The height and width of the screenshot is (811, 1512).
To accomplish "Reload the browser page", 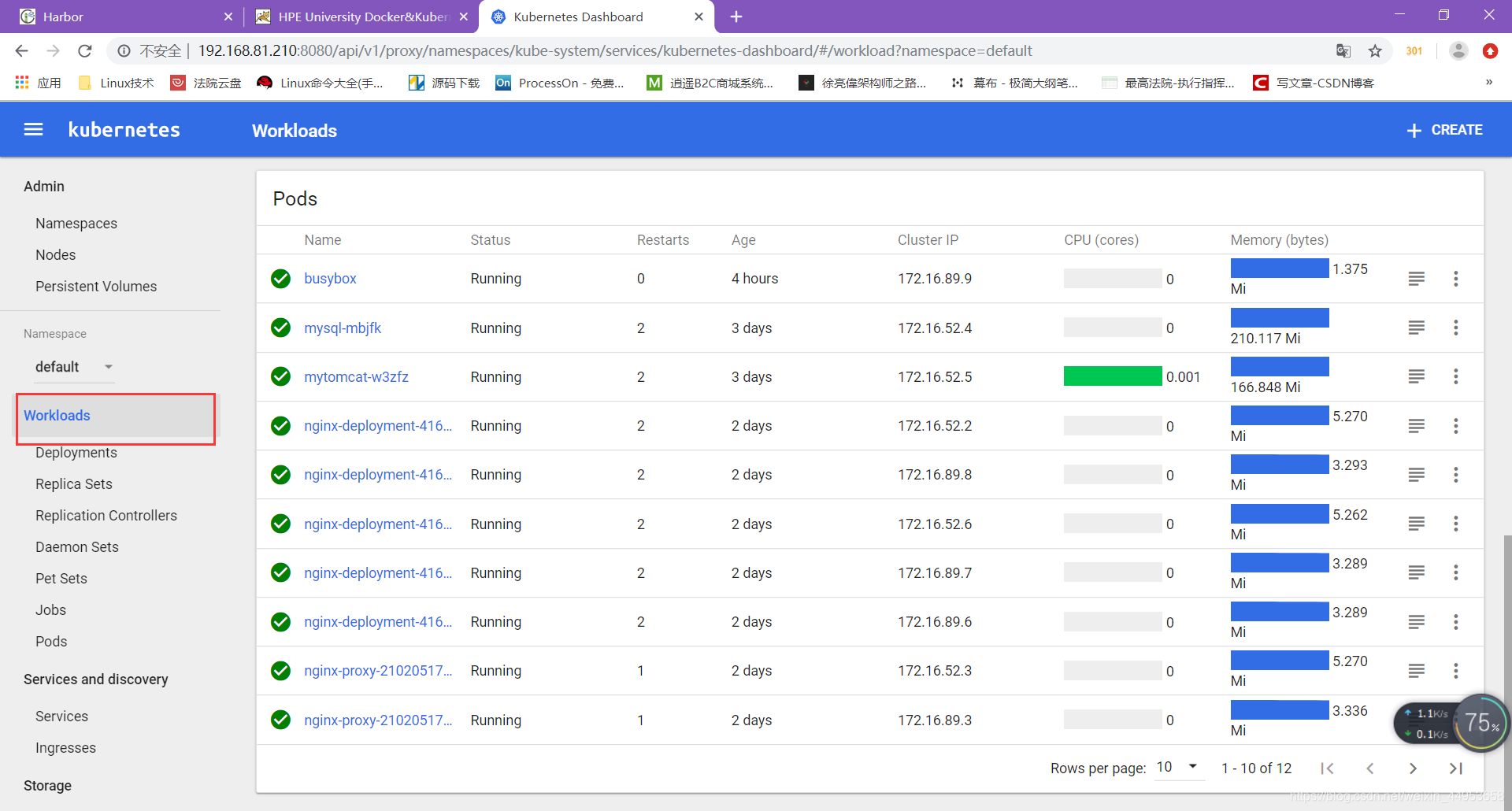I will (85, 51).
